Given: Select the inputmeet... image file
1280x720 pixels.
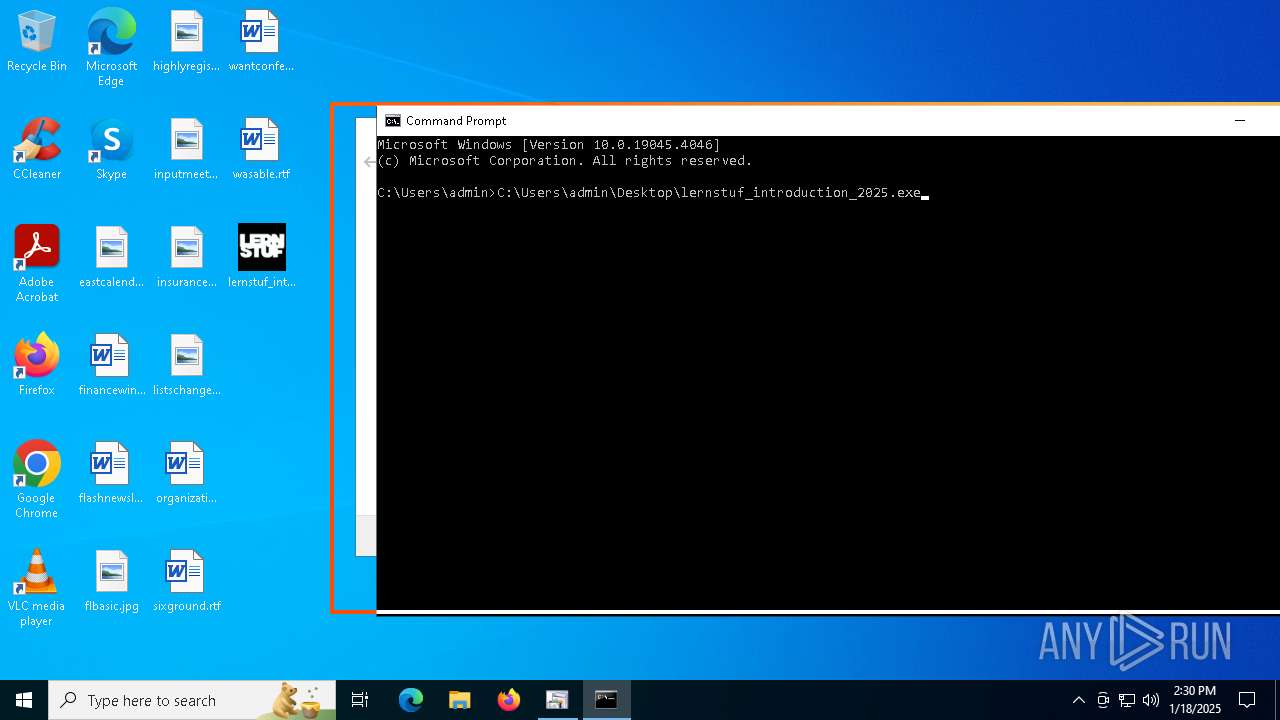Looking at the screenshot, I should [186, 149].
